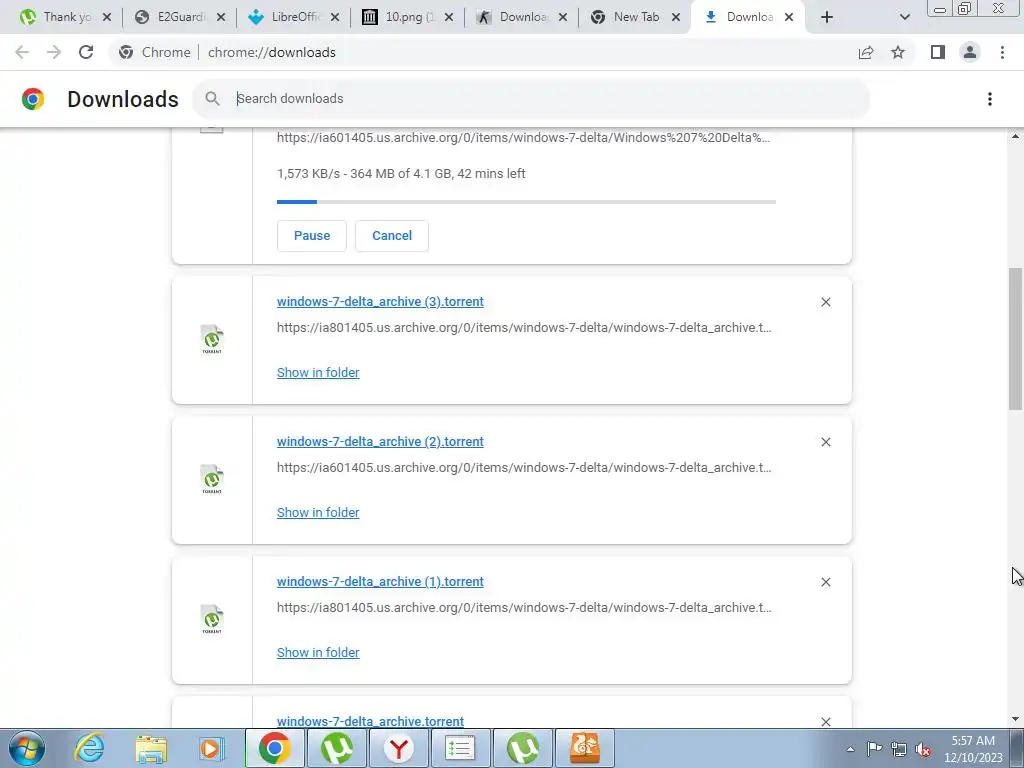Remove archive (3).torrent from list
Screen dimensions: 1024x768
(825, 302)
